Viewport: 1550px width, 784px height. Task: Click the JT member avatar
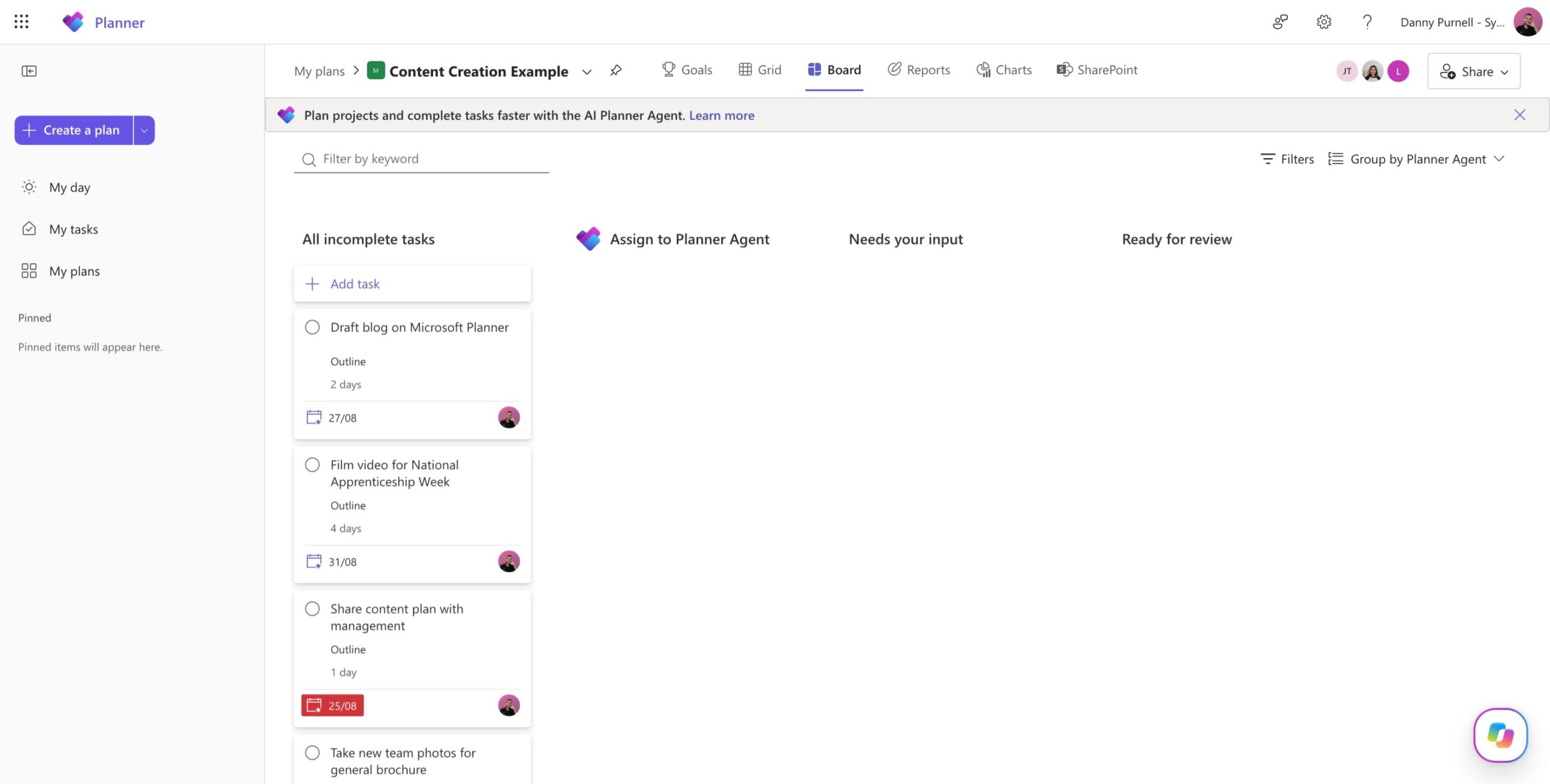pyautogui.click(x=1347, y=71)
